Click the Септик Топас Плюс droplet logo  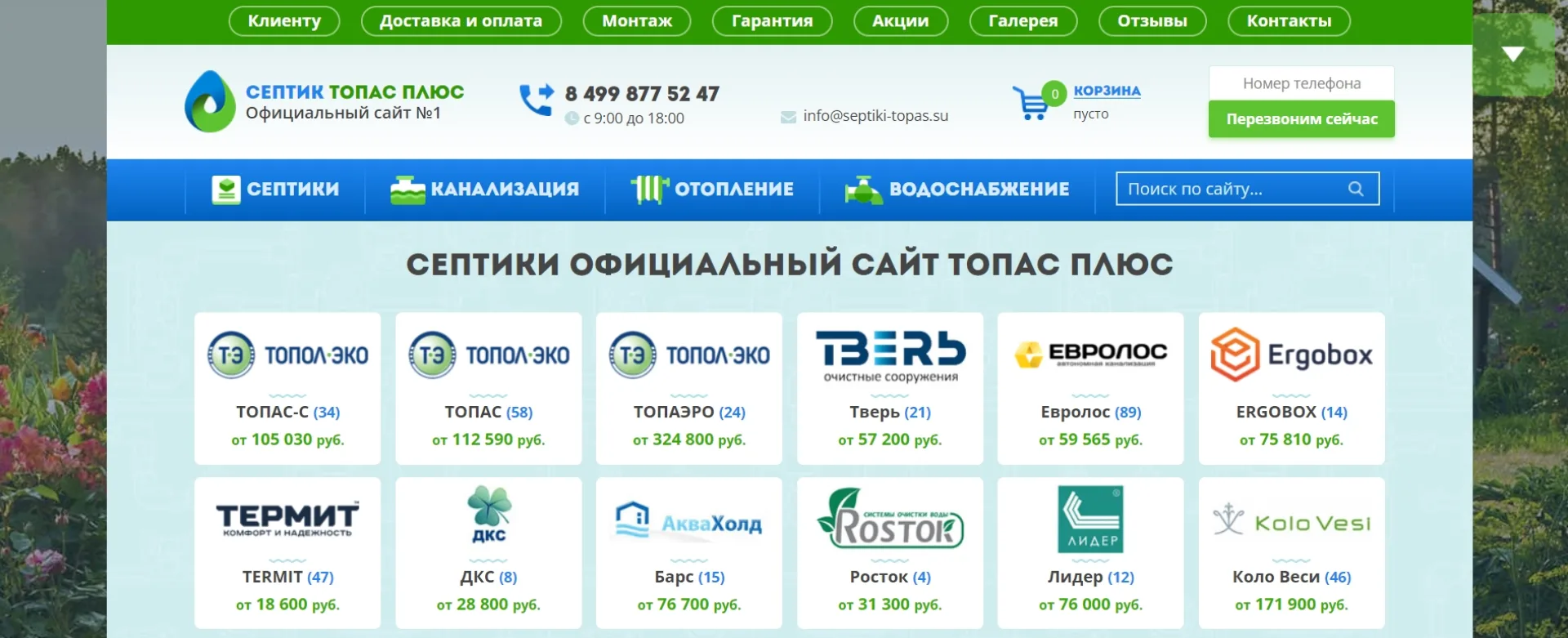210,101
